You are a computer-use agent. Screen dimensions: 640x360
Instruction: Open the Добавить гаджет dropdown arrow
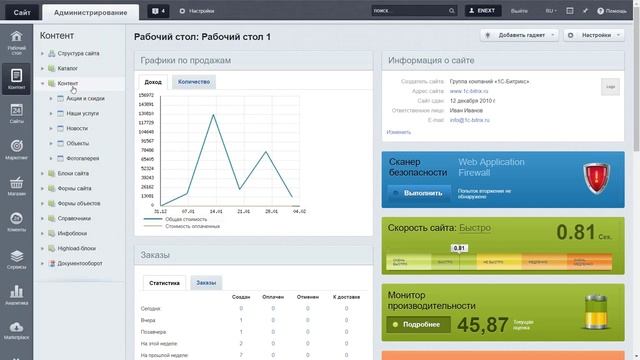coord(553,35)
